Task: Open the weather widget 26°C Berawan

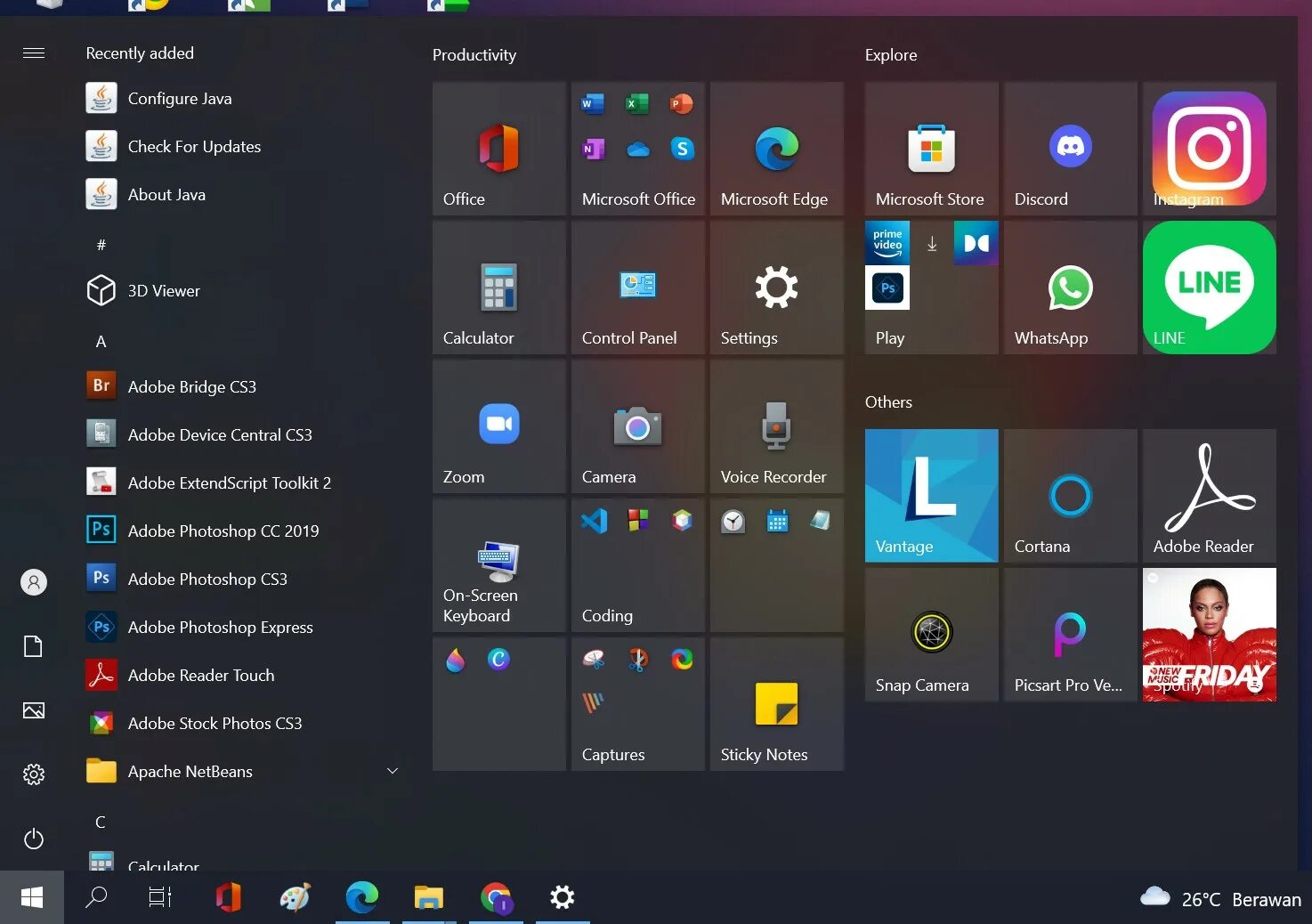Action: point(1220,898)
